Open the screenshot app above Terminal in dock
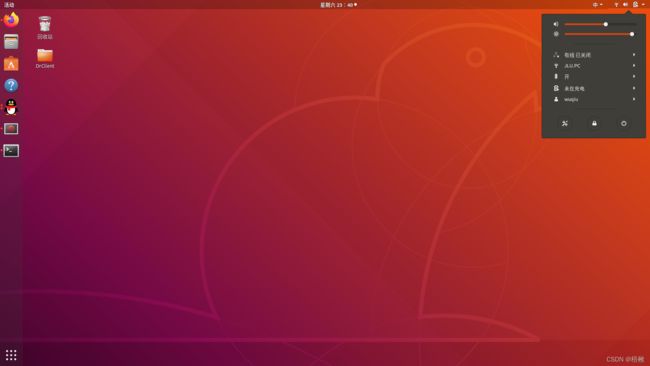 click(11, 129)
